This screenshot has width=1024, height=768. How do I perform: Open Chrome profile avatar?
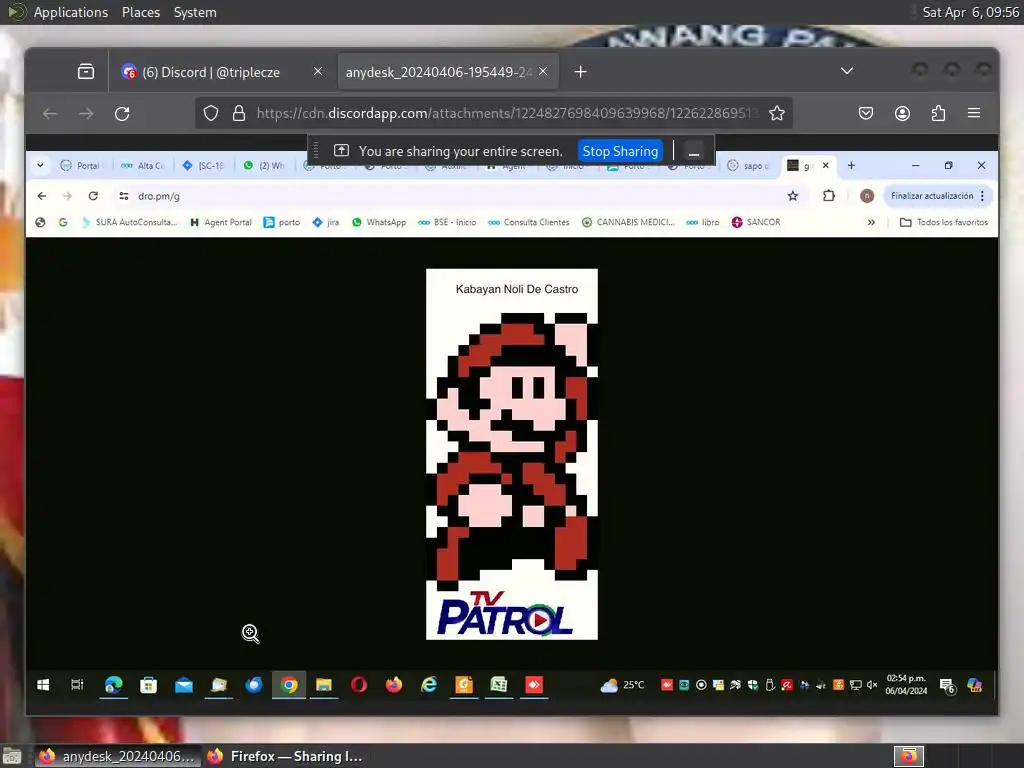click(867, 196)
